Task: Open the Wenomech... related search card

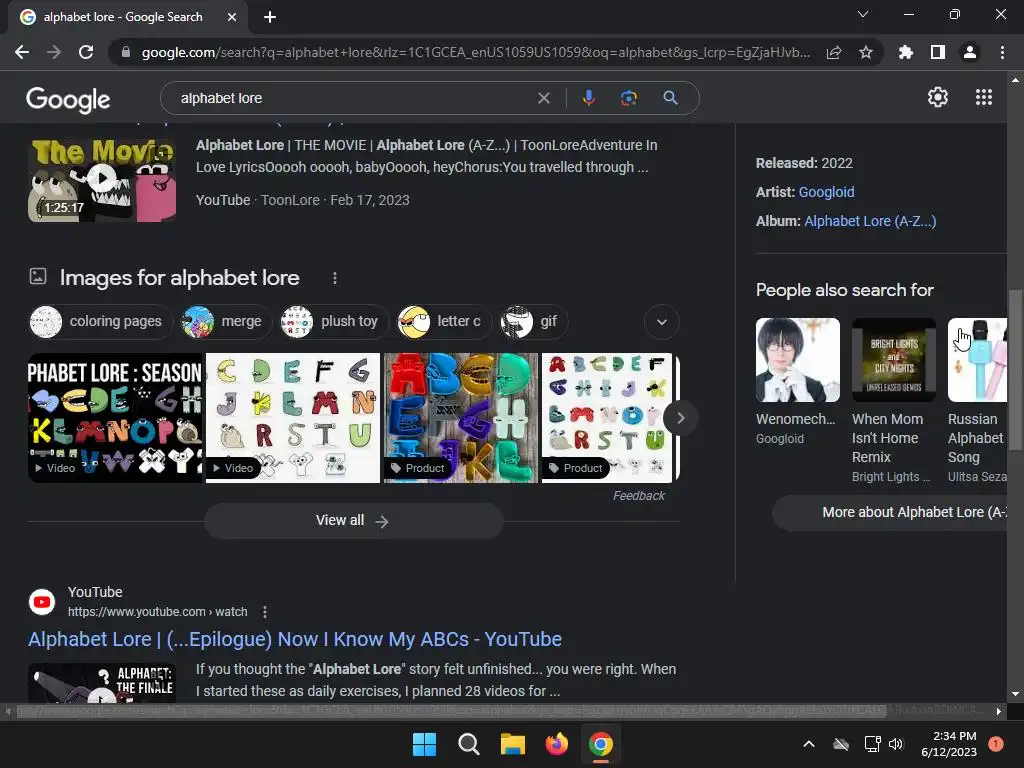Action: point(797,383)
